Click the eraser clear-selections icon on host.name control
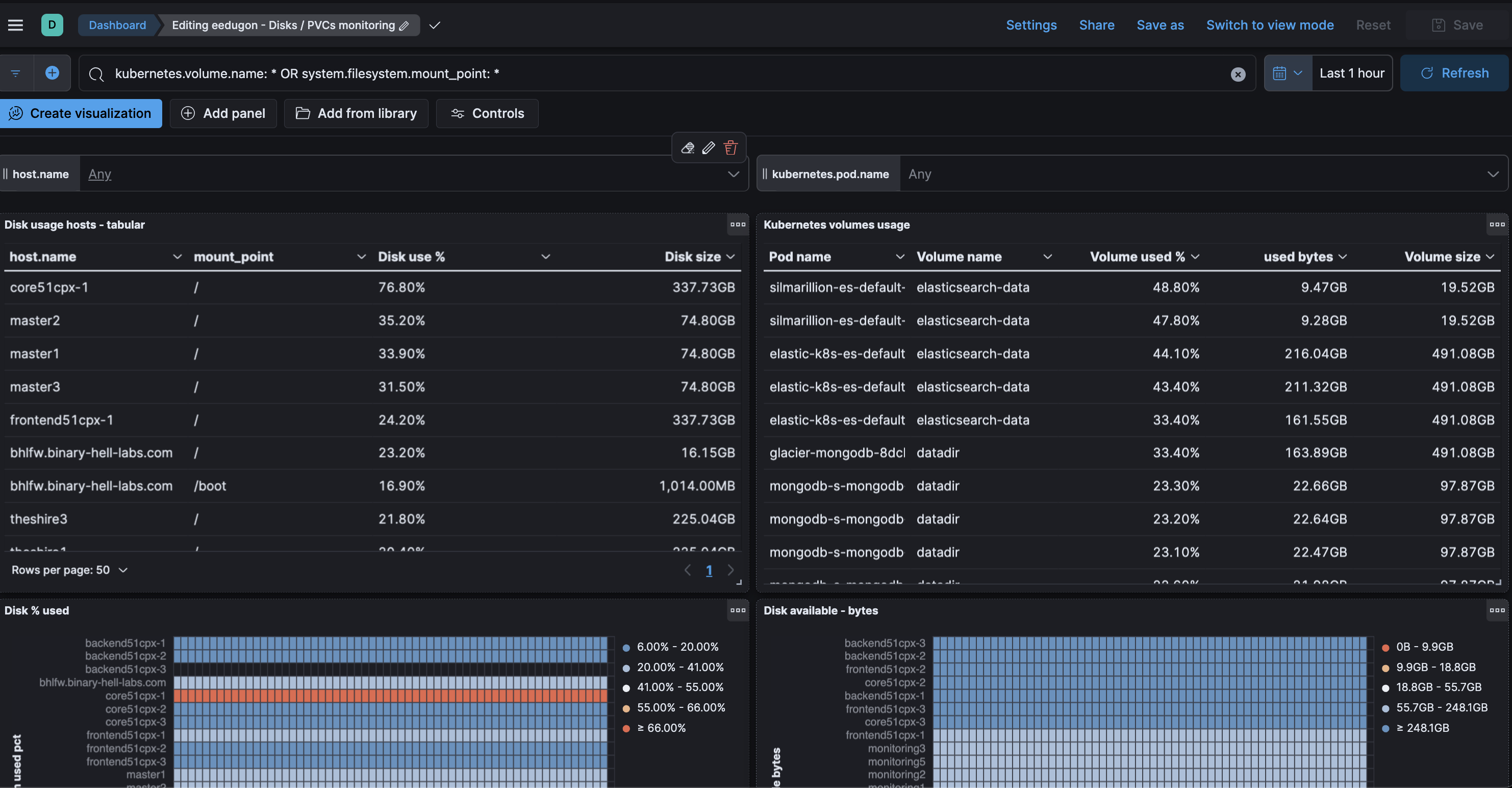The image size is (1512, 788). coord(687,148)
